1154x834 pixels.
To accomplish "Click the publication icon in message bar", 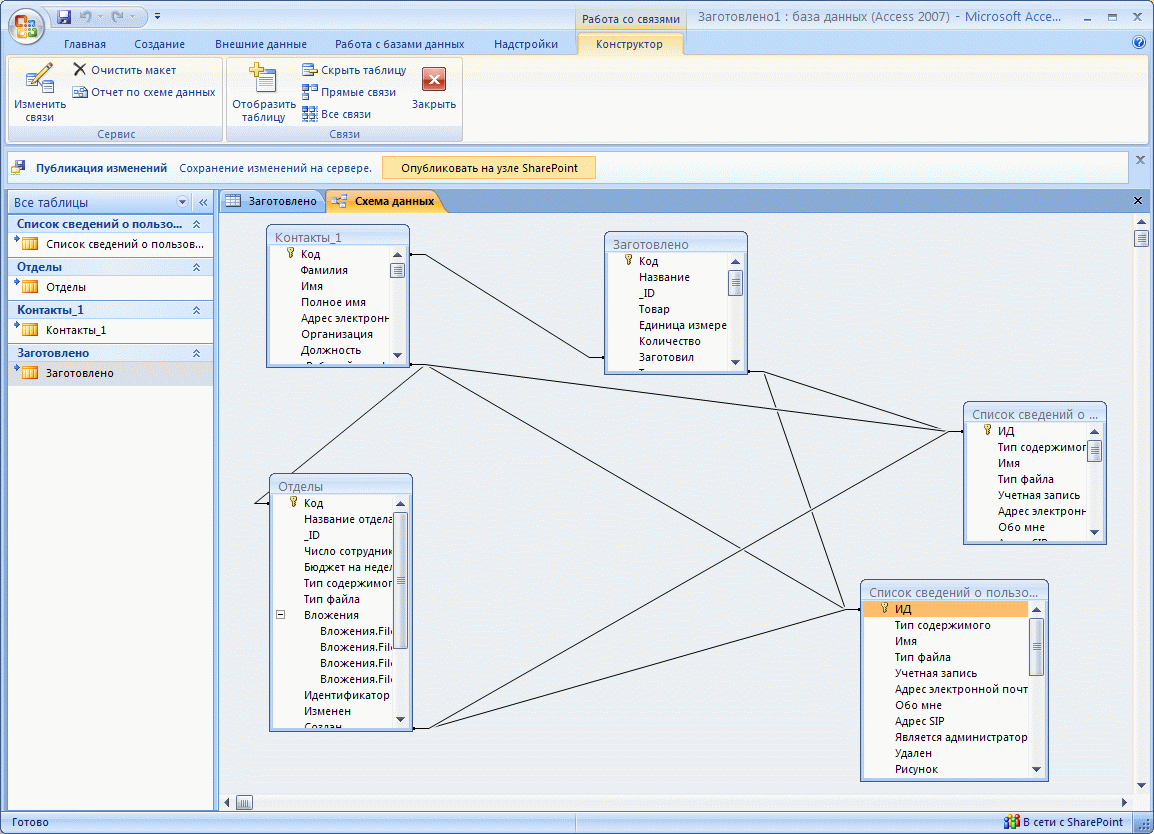I will tap(18, 168).
